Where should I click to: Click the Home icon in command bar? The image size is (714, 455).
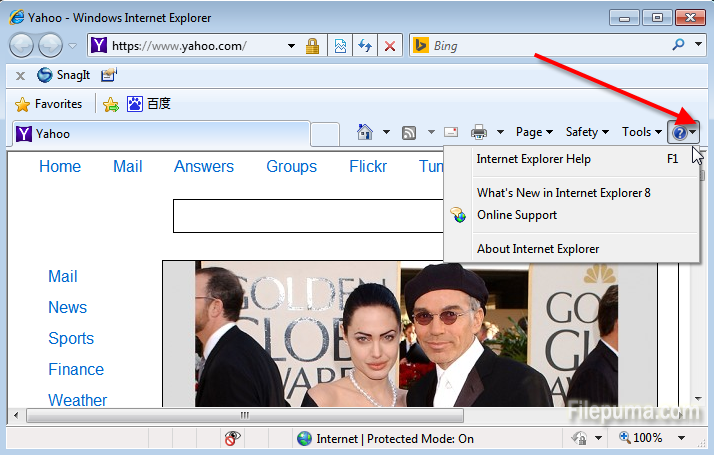[x=365, y=132]
